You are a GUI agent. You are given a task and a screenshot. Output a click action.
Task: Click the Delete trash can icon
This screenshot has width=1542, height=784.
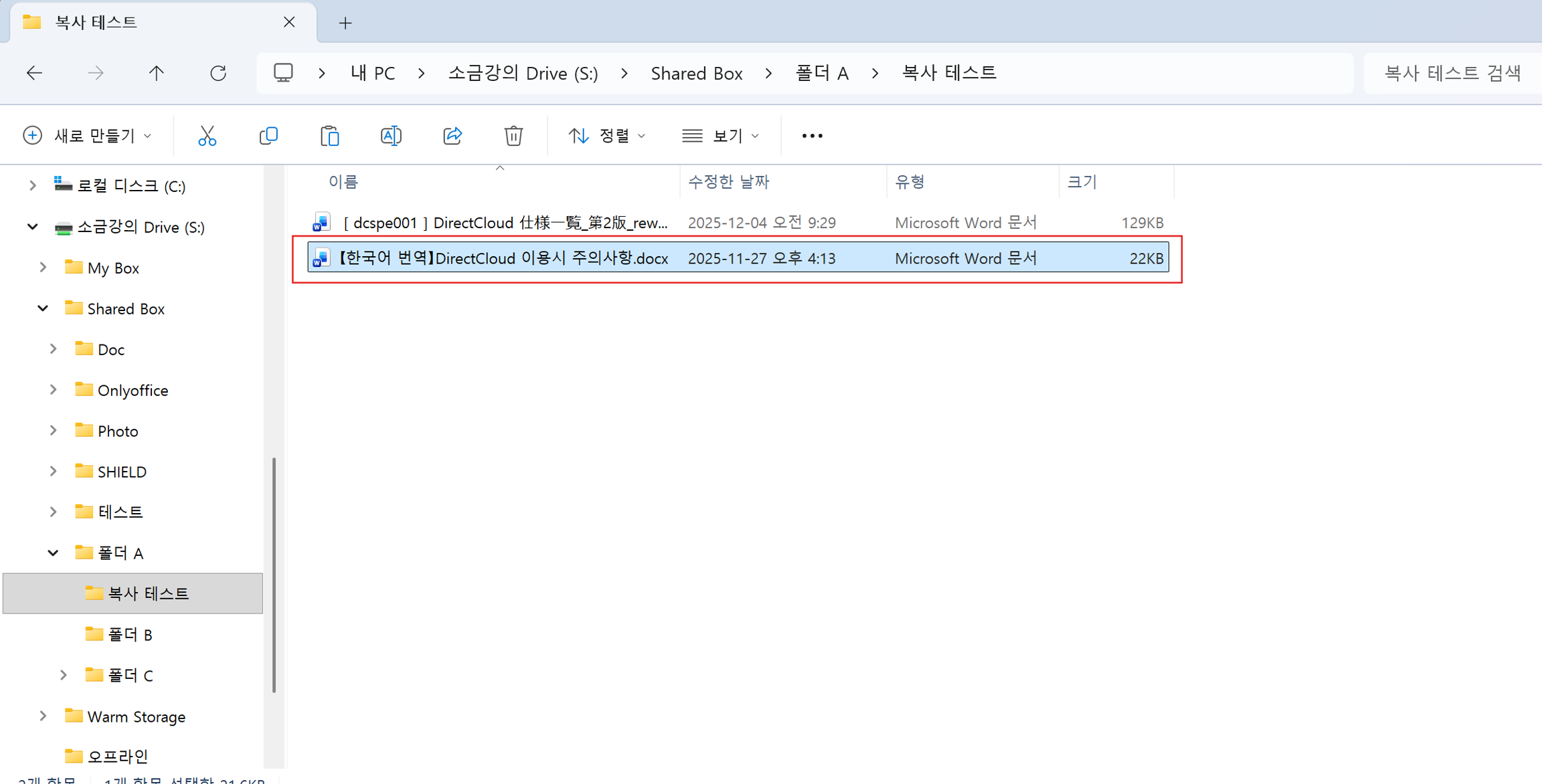pos(513,136)
